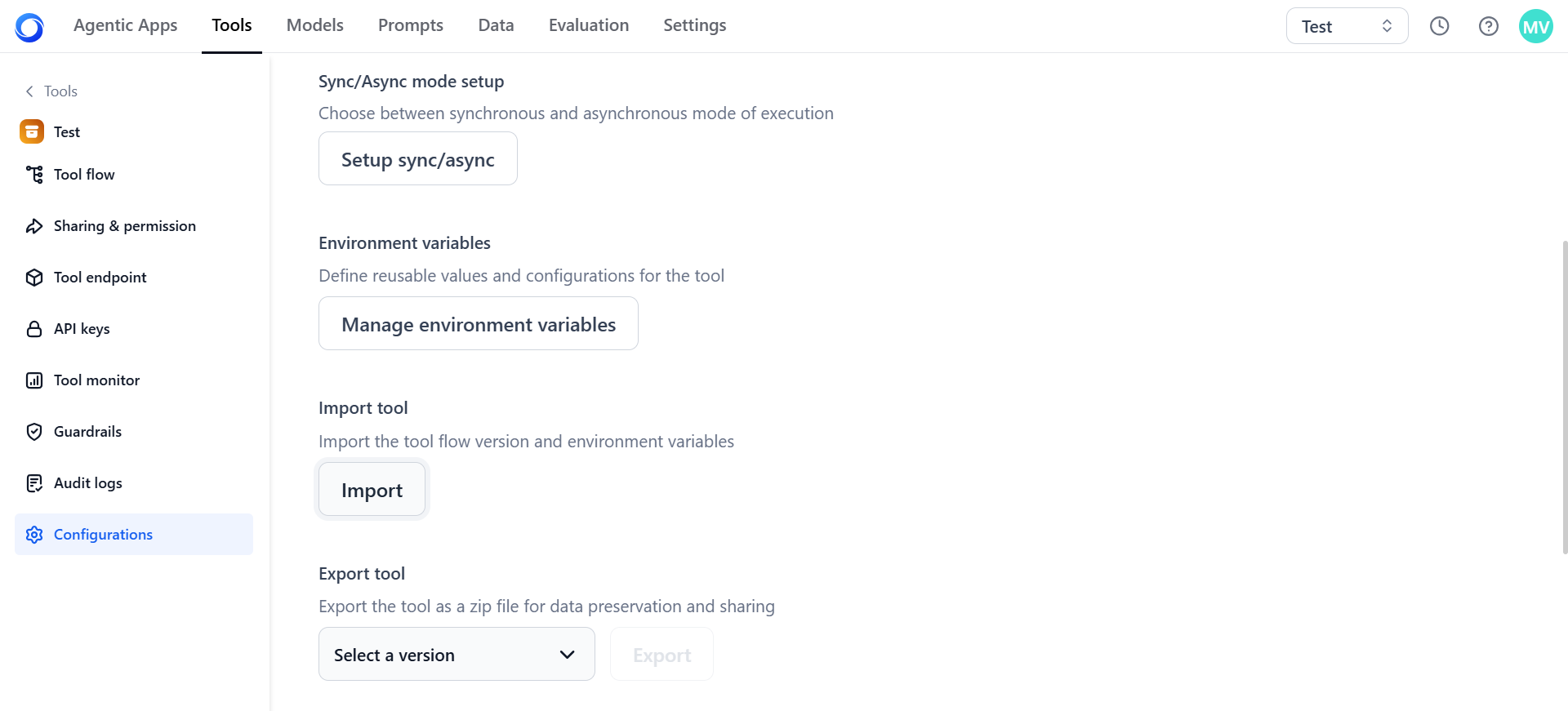Switch to the Tools tab

pos(232,25)
